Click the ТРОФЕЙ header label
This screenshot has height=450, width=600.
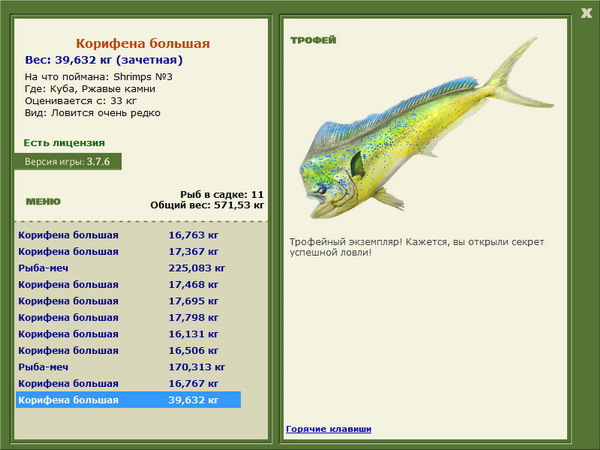point(312,41)
